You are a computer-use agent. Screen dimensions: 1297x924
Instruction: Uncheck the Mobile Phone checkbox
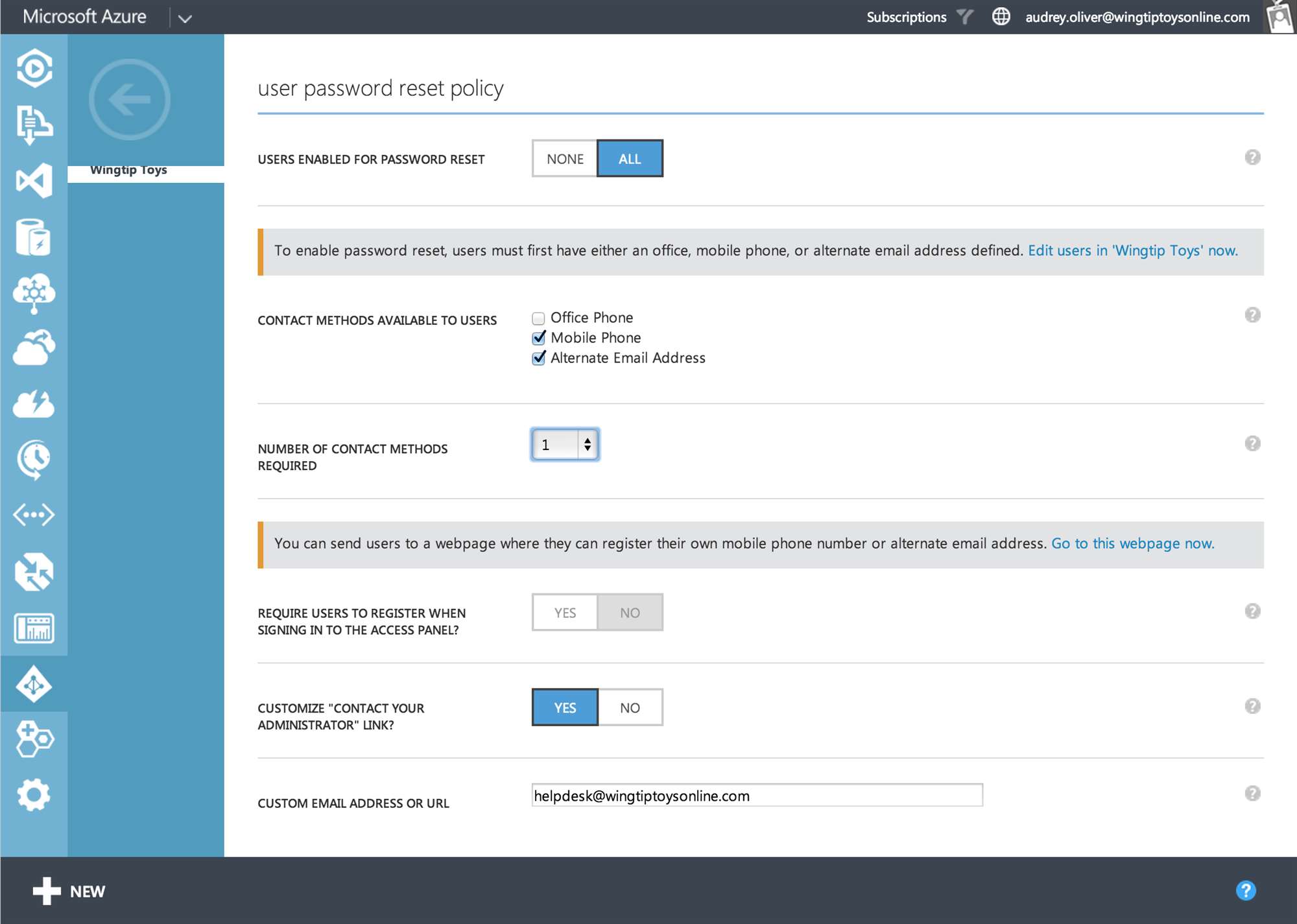[x=538, y=338]
